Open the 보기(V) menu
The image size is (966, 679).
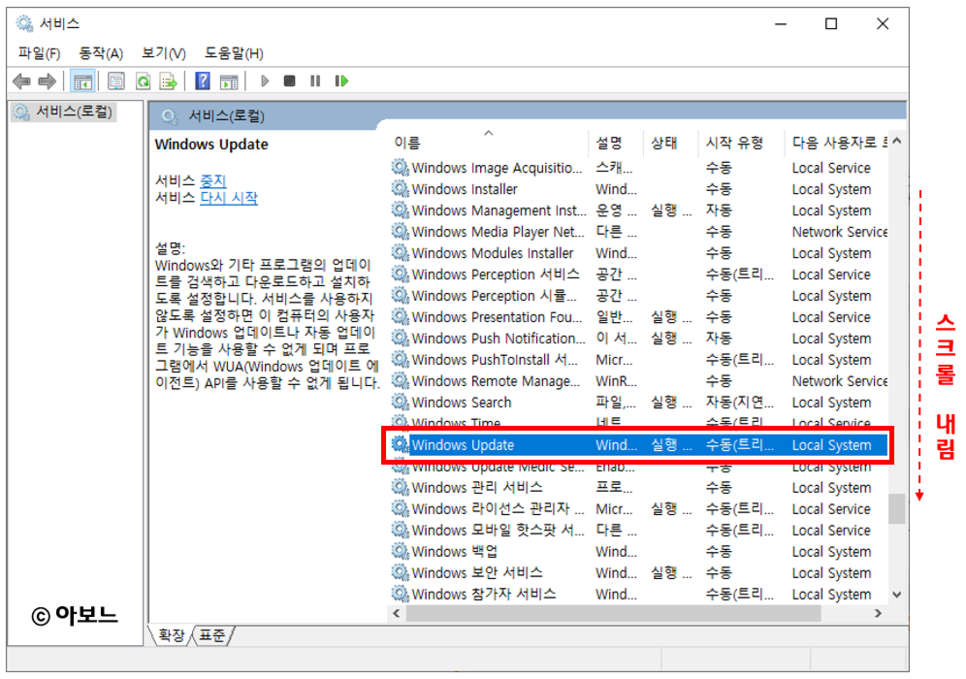pos(163,53)
